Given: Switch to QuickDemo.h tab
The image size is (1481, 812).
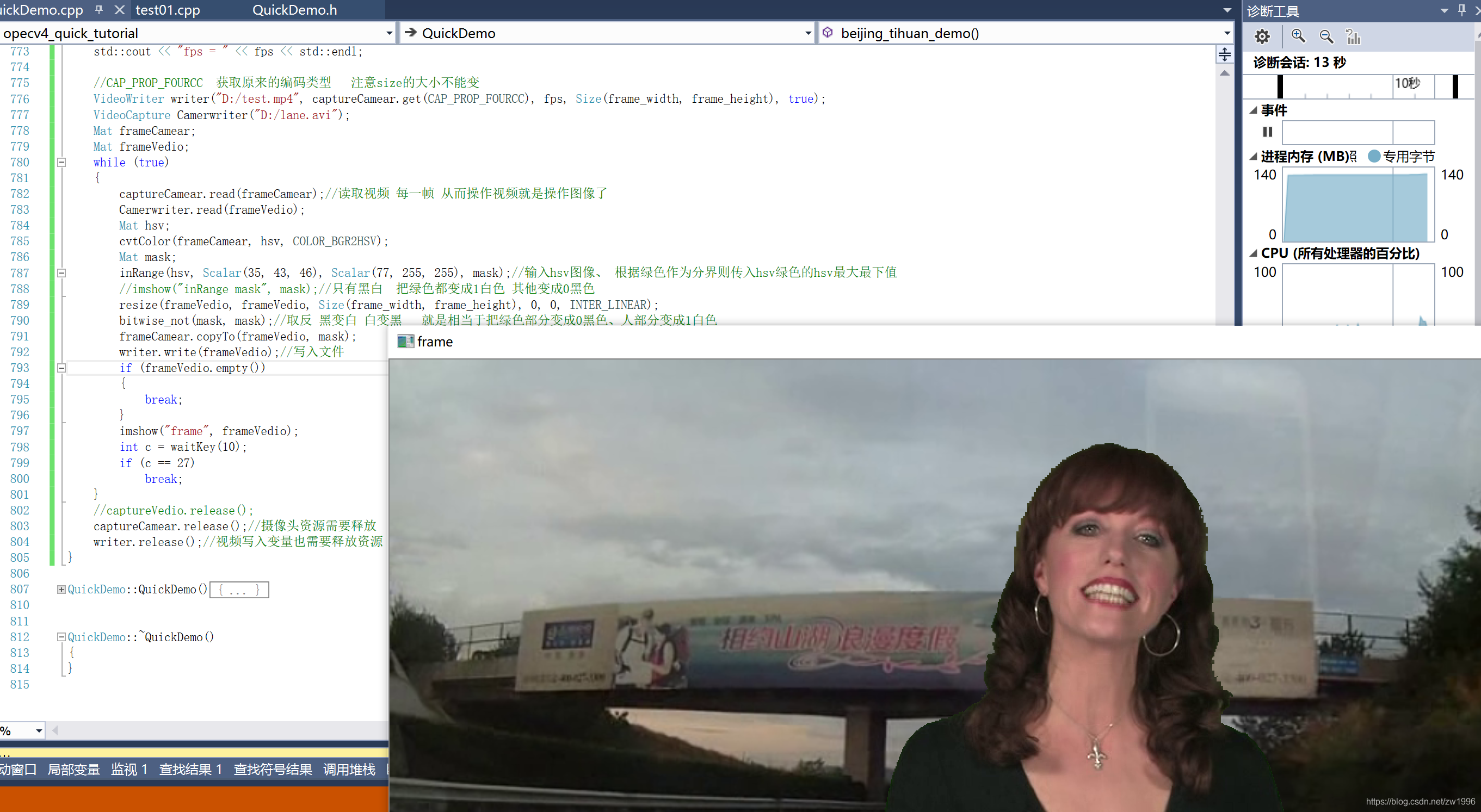Looking at the screenshot, I should pos(294,10).
